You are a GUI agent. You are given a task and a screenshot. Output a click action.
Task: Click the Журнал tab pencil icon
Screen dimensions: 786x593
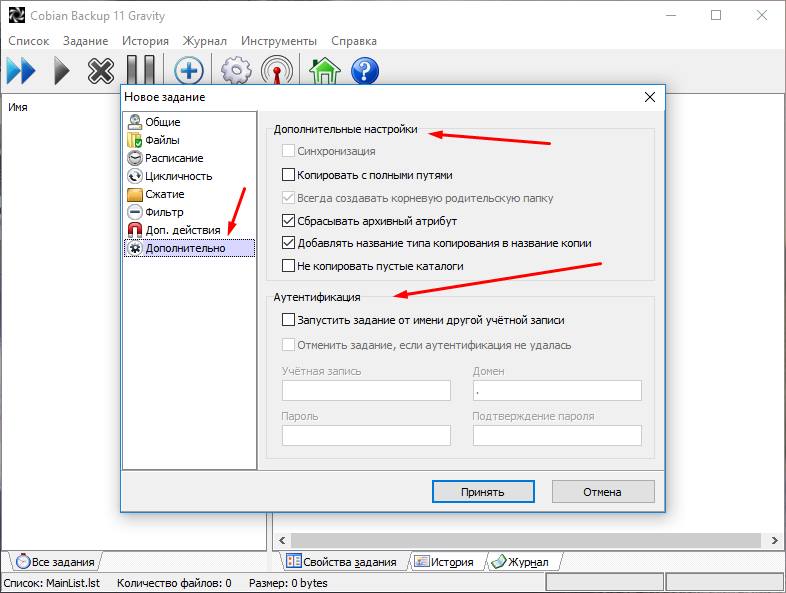click(499, 561)
